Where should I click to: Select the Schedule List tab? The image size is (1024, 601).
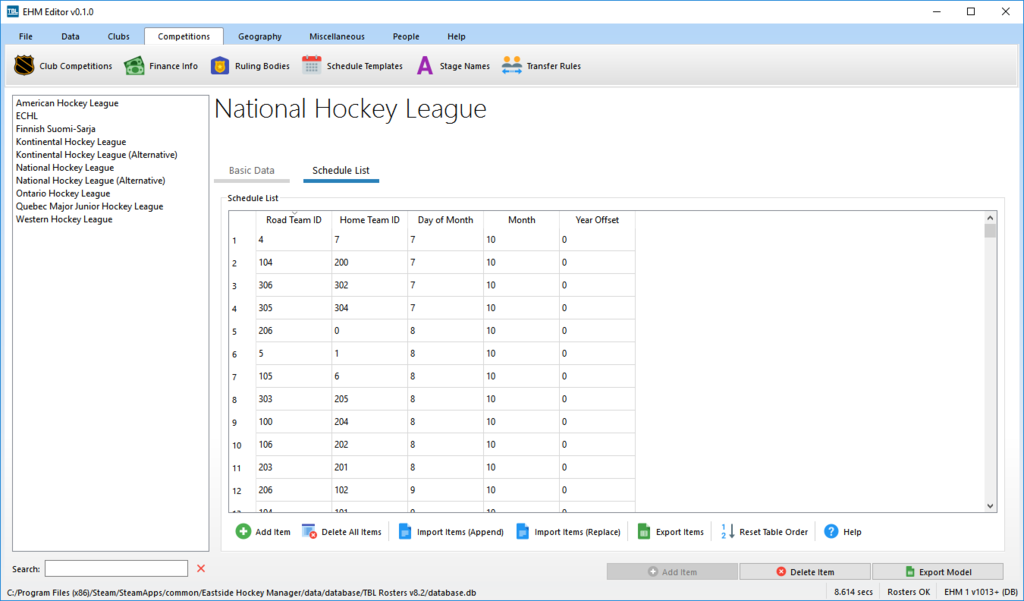pyautogui.click(x=341, y=171)
